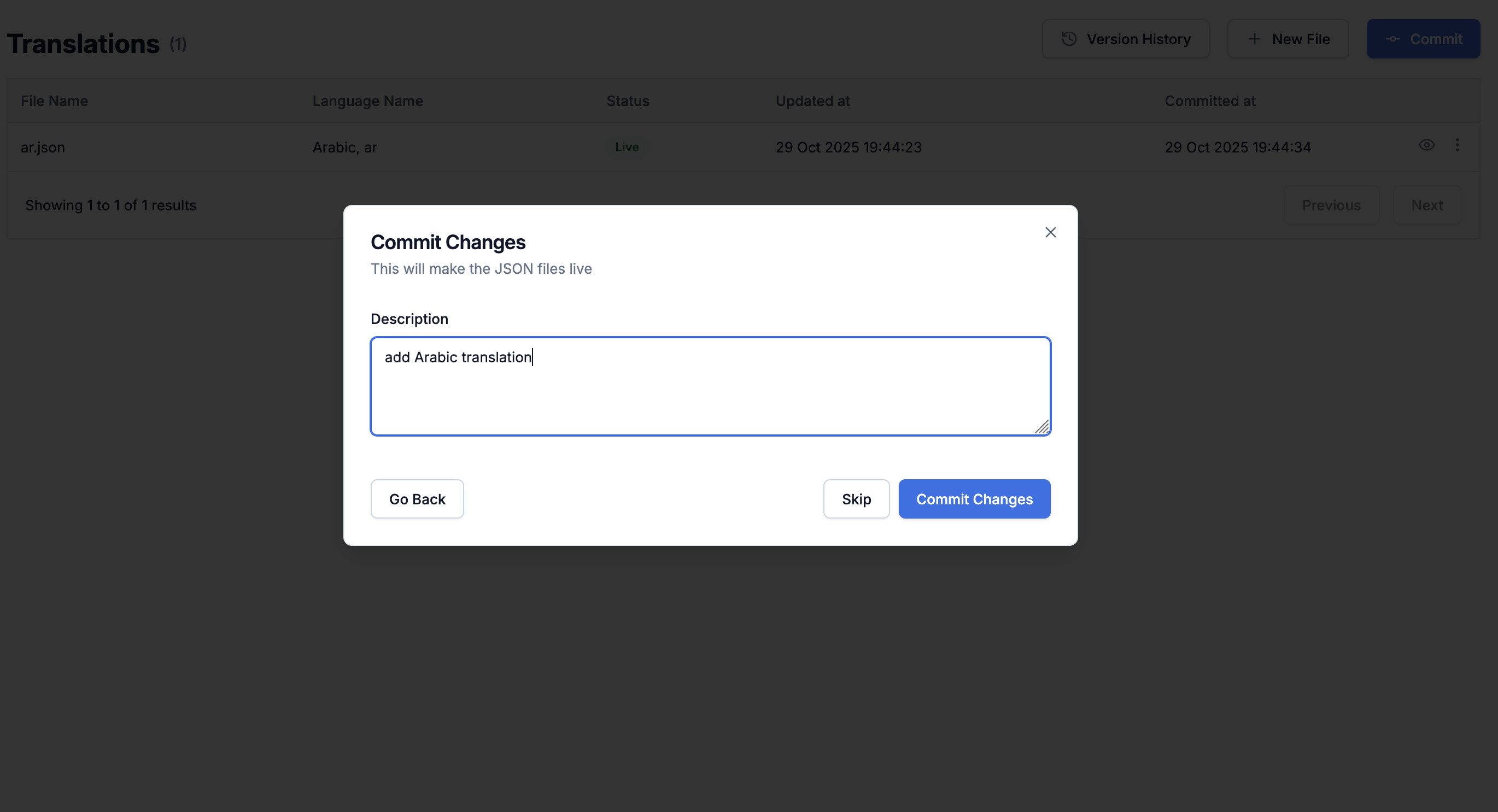Viewport: 1498px width, 812px height.
Task: Click the Go Back button
Action: 417,499
